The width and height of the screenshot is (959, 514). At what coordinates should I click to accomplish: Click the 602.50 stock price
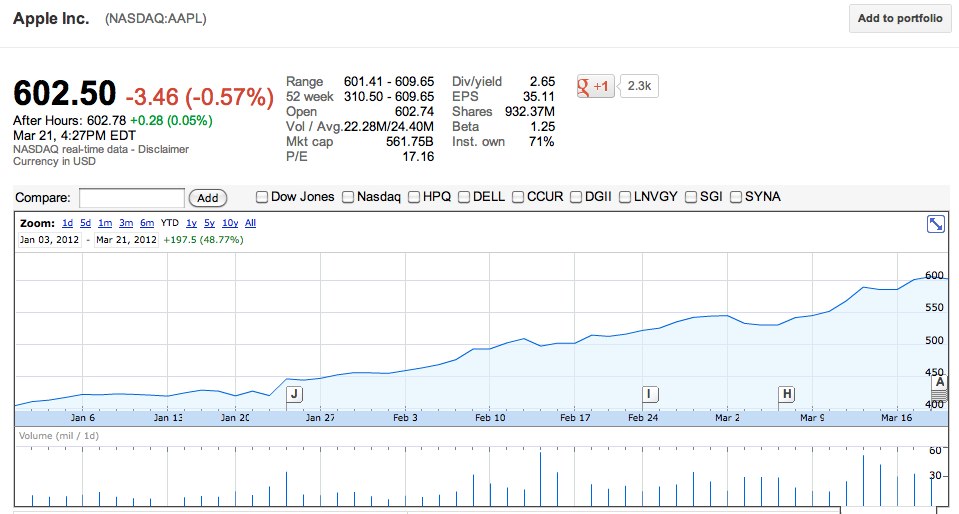64,94
